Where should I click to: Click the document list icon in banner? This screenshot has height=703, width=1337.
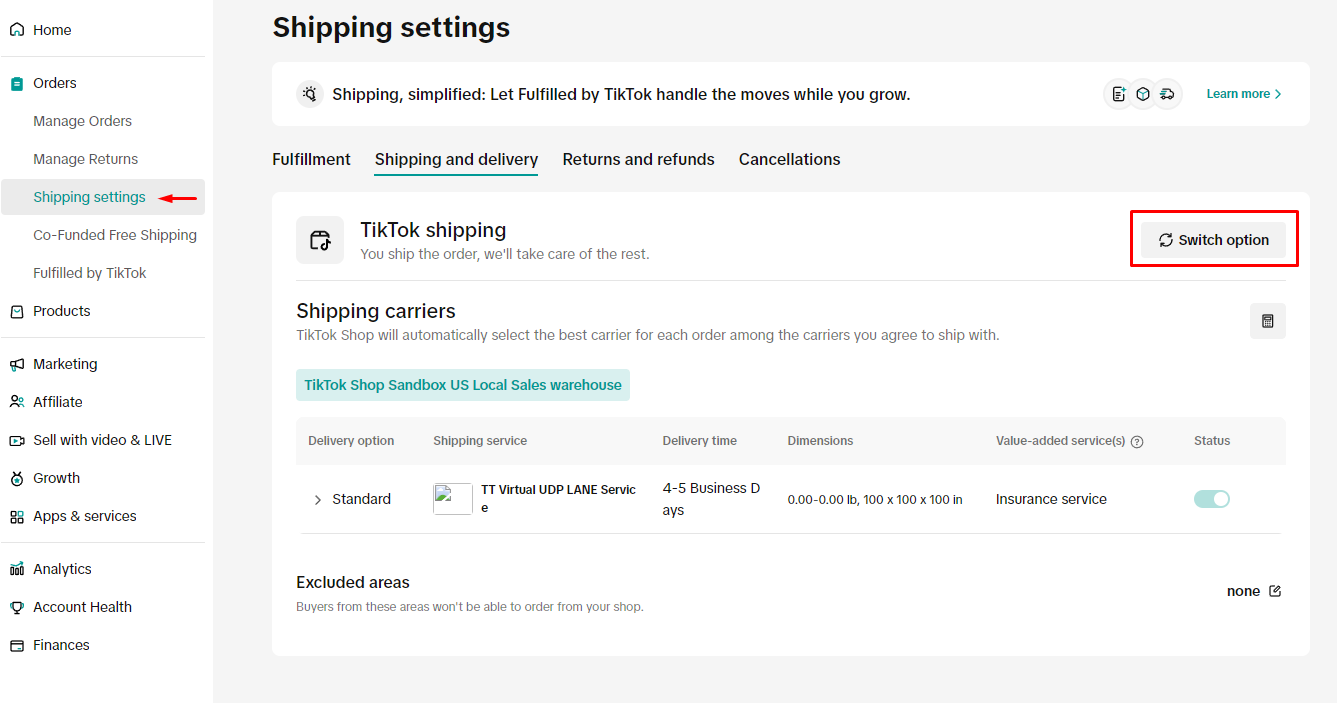(1119, 94)
